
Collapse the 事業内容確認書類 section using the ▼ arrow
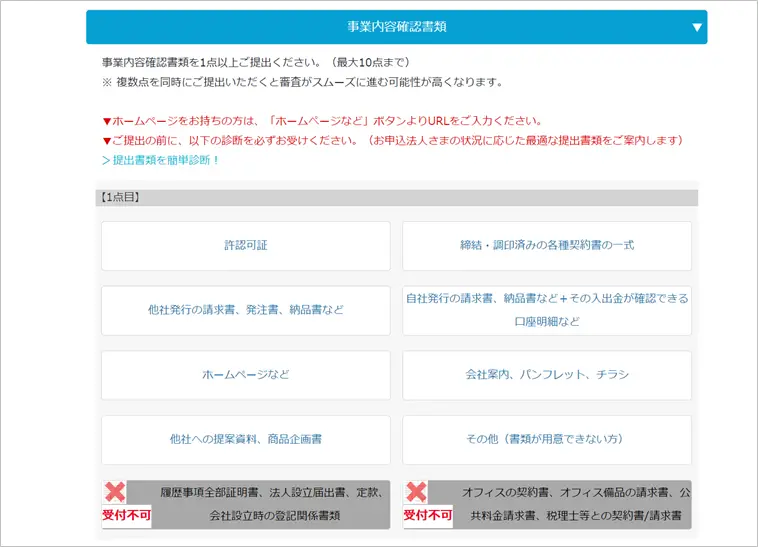[696, 27]
